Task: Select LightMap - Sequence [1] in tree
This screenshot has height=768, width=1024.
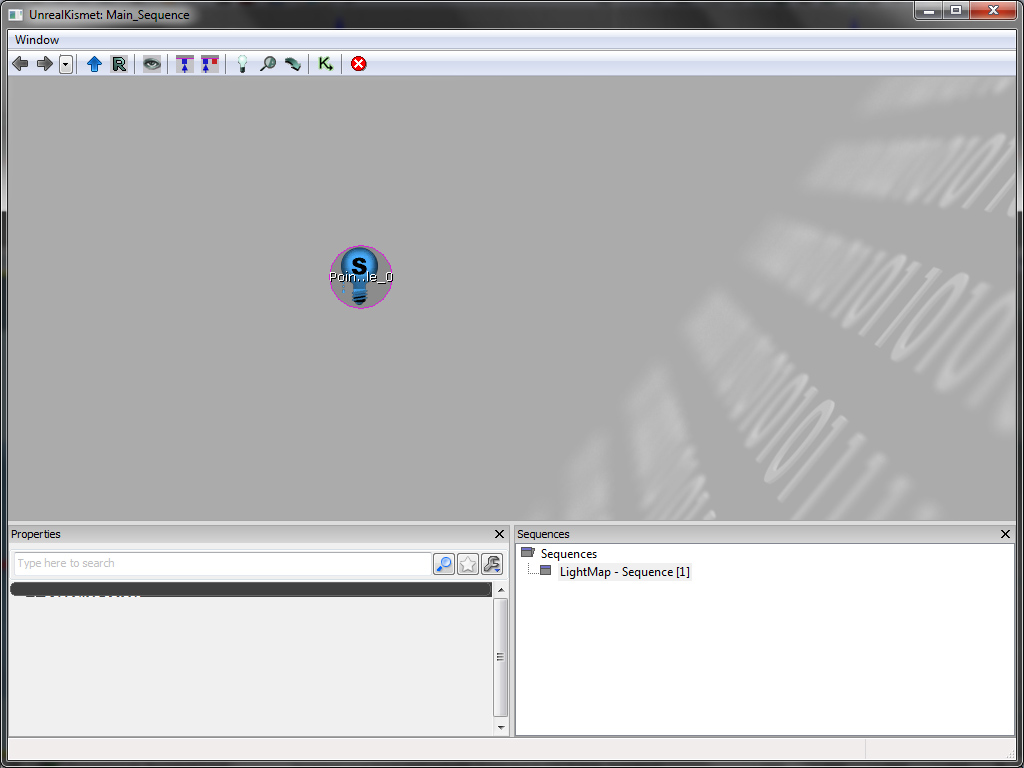Action: pyautogui.click(x=624, y=572)
